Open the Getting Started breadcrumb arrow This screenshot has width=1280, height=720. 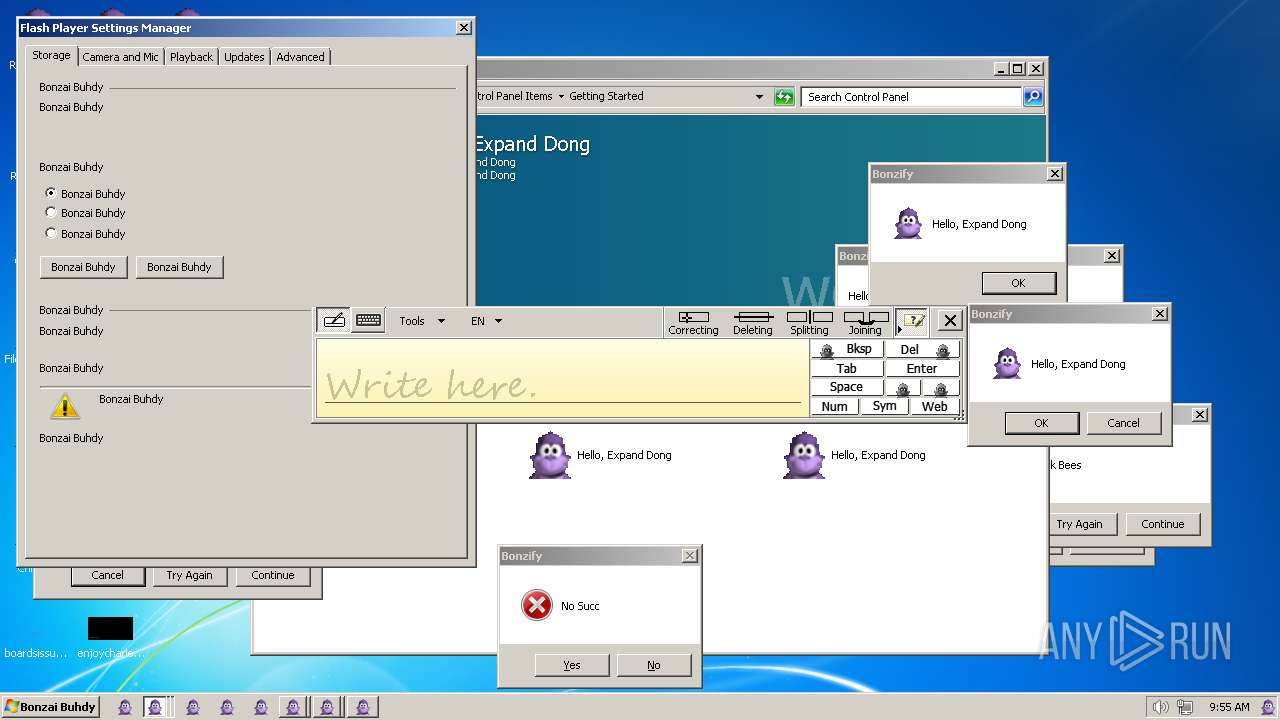[561, 97]
